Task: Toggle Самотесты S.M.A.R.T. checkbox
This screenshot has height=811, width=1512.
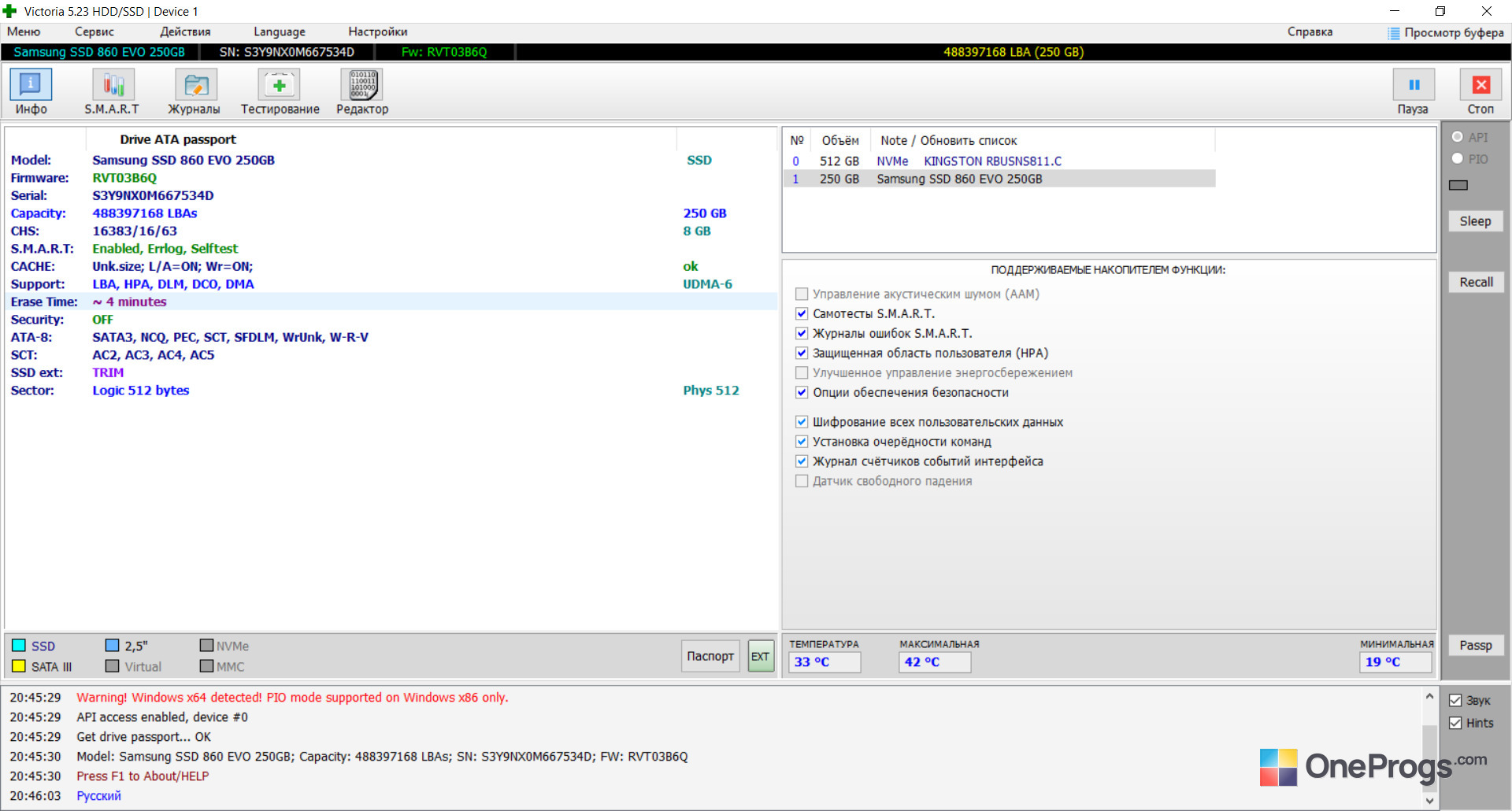Action: (x=802, y=313)
